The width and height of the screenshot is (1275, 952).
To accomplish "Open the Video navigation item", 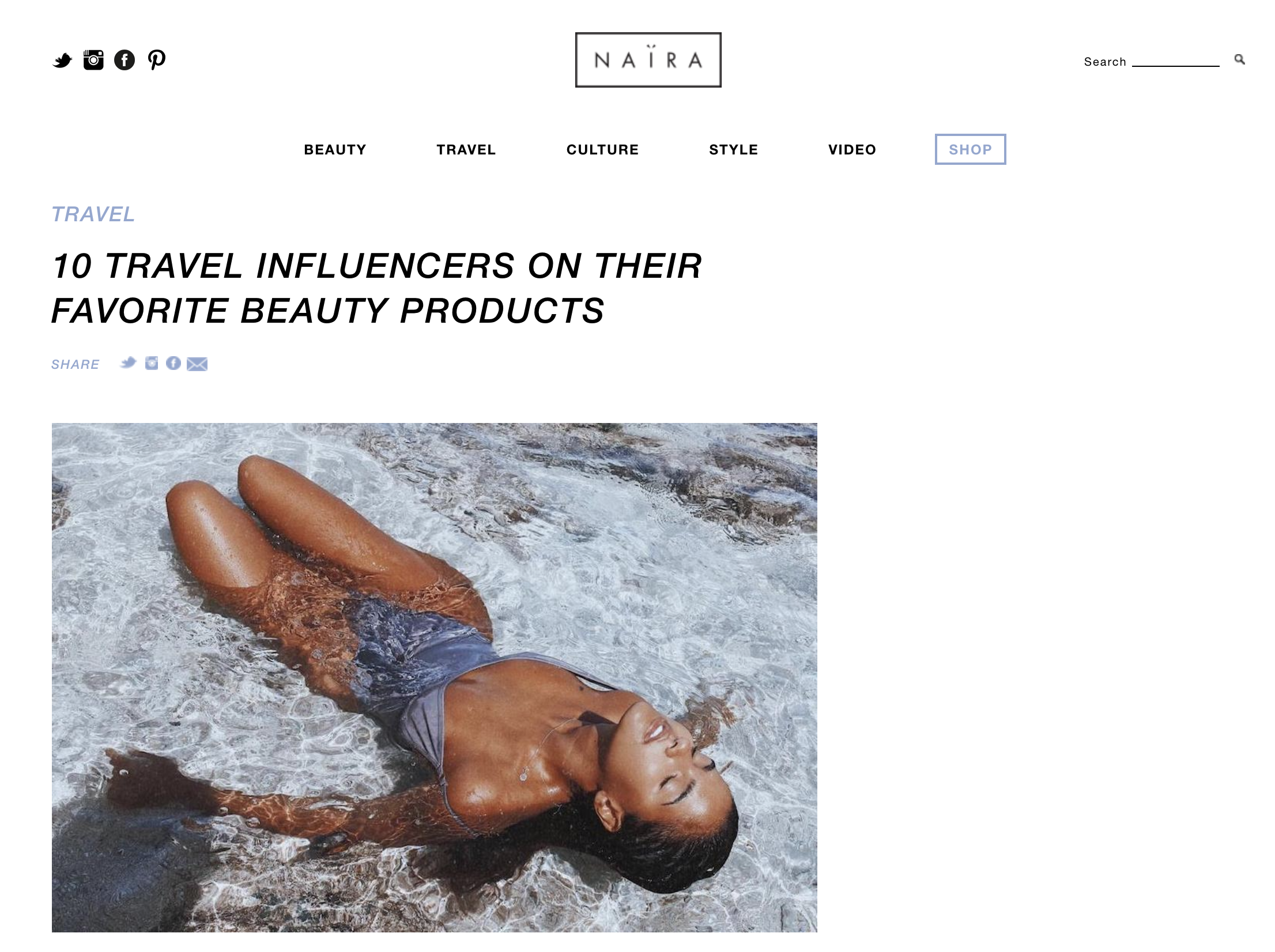I will click(852, 150).
